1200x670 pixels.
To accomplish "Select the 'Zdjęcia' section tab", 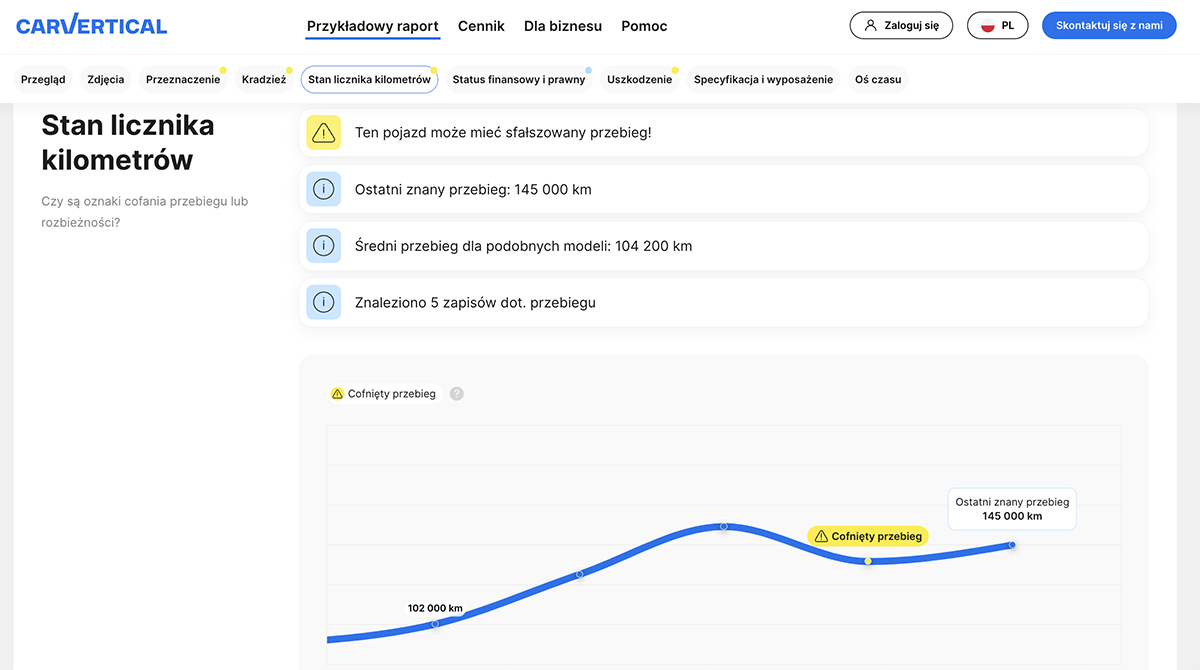I will [x=106, y=79].
